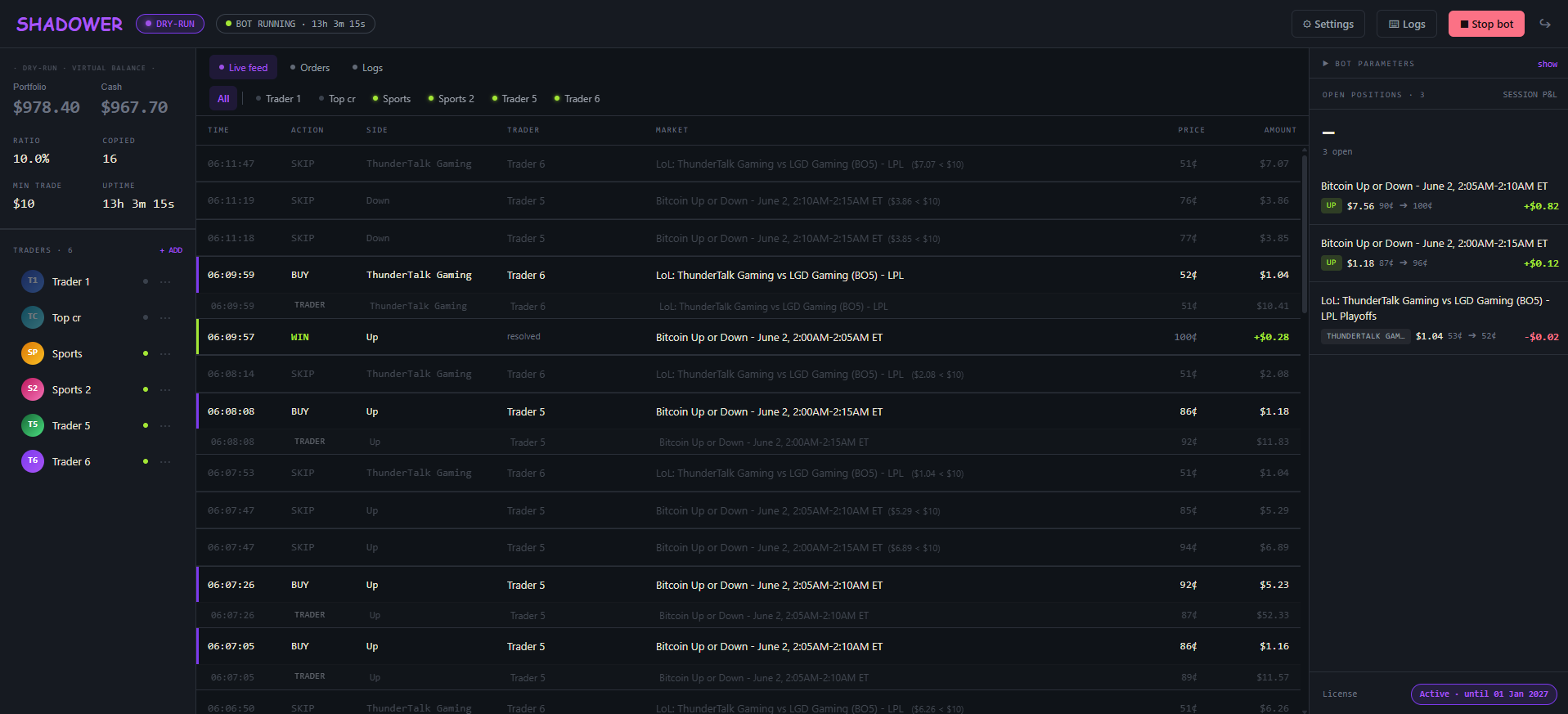Click the SESSION P&L label
This screenshot has width=1568, height=714.
point(1530,95)
